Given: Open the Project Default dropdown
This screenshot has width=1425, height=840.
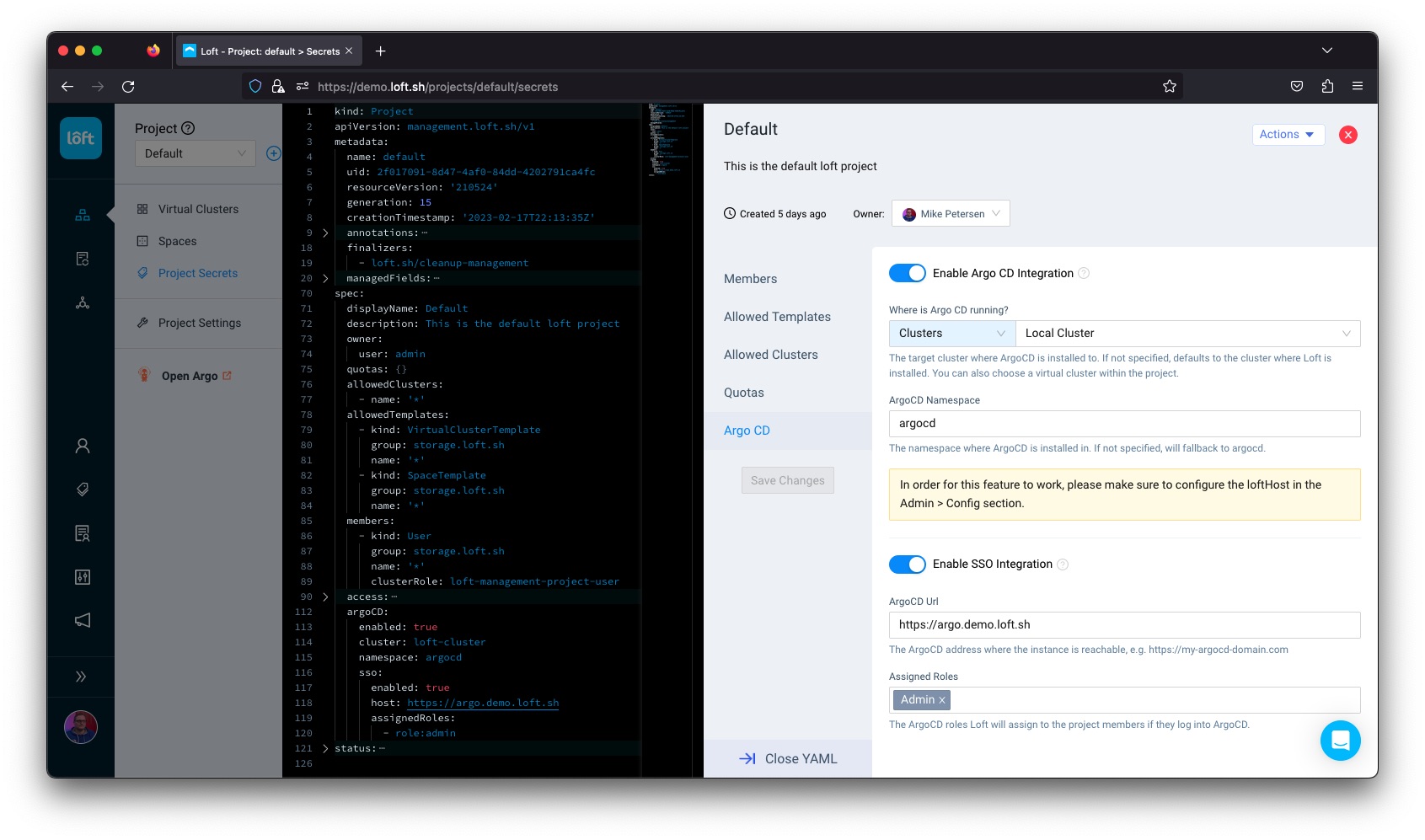Looking at the screenshot, I should tap(195, 153).
